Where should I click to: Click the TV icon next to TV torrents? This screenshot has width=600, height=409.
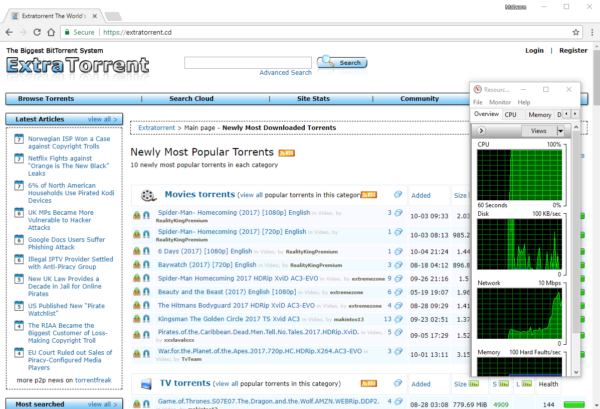tap(146, 383)
